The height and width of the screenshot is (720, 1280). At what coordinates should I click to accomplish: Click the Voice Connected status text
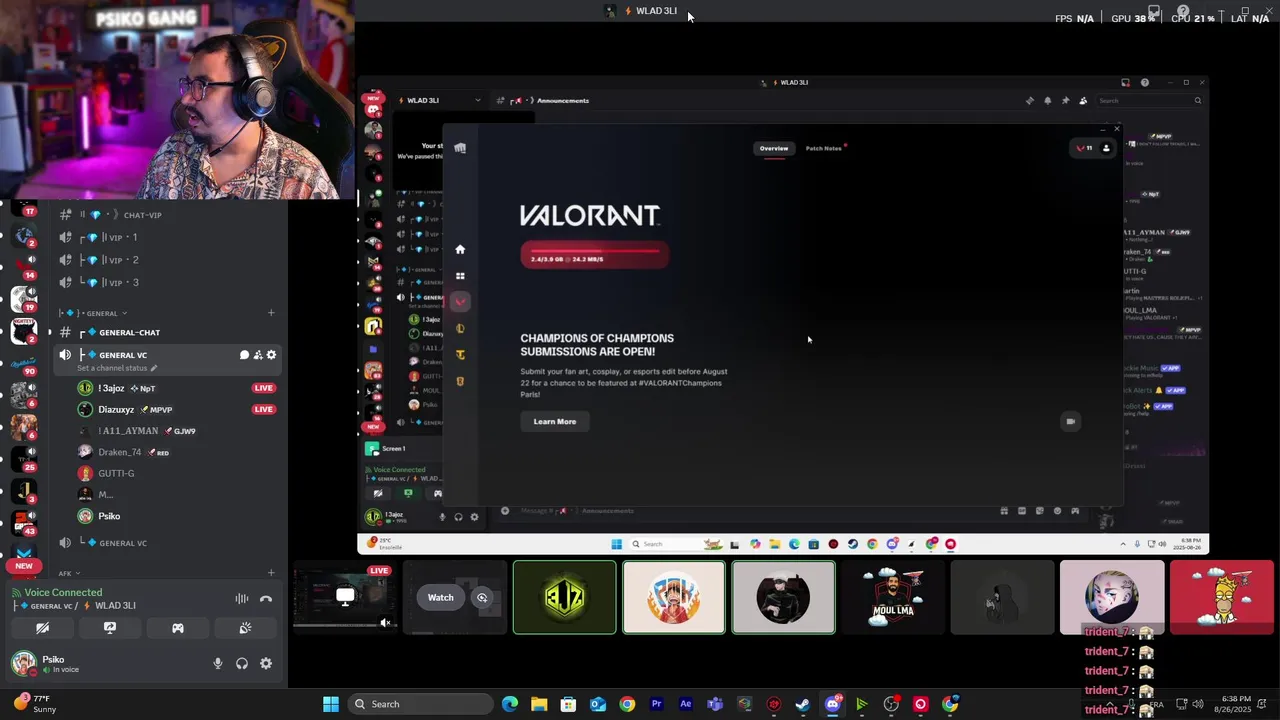coord(63,592)
